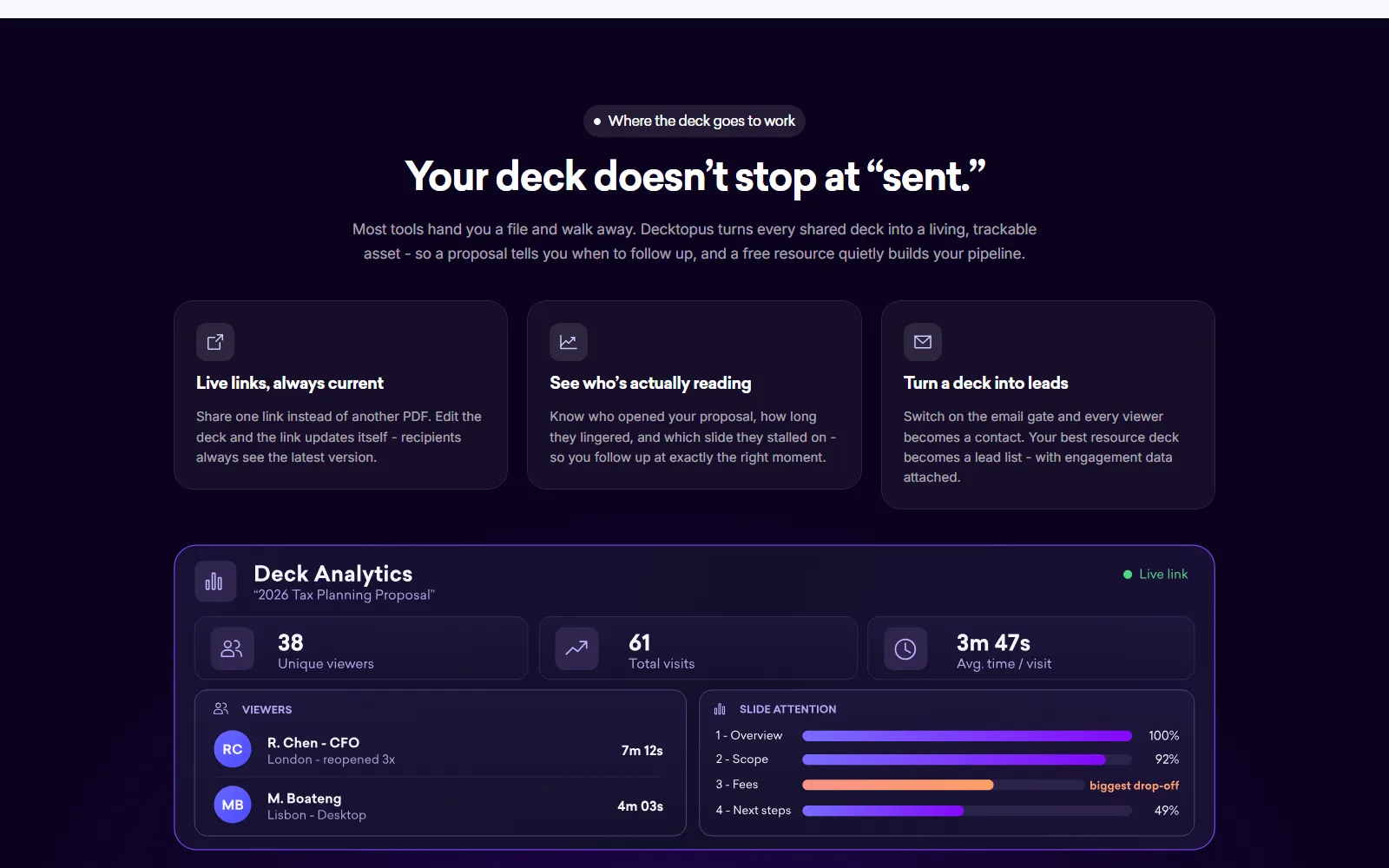Click the MB avatar for M. Boateng
This screenshot has height=868, width=1389.
(x=233, y=805)
